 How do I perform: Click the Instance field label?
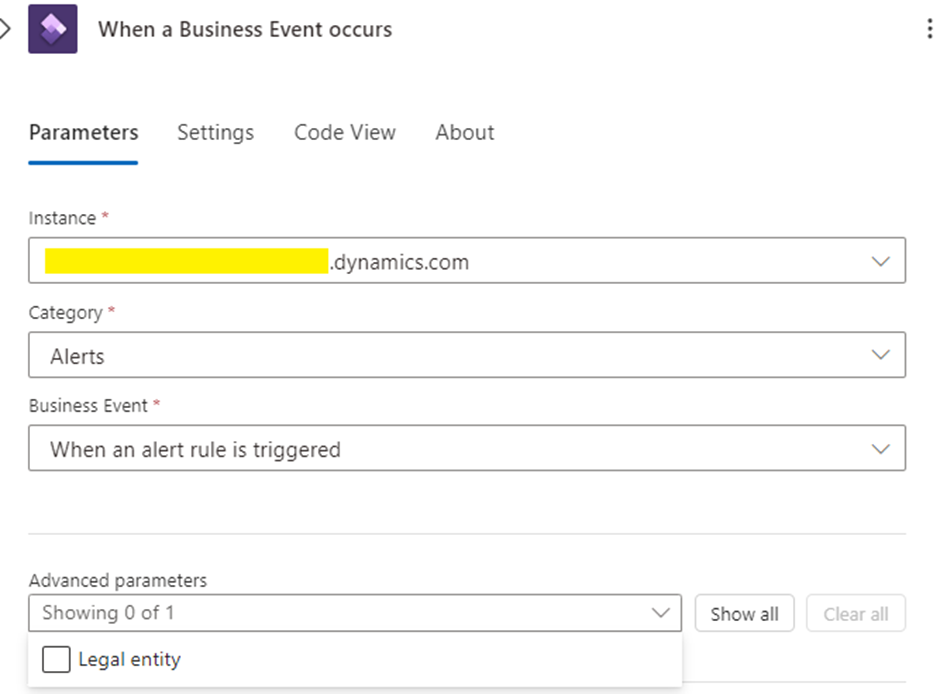(62, 218)
